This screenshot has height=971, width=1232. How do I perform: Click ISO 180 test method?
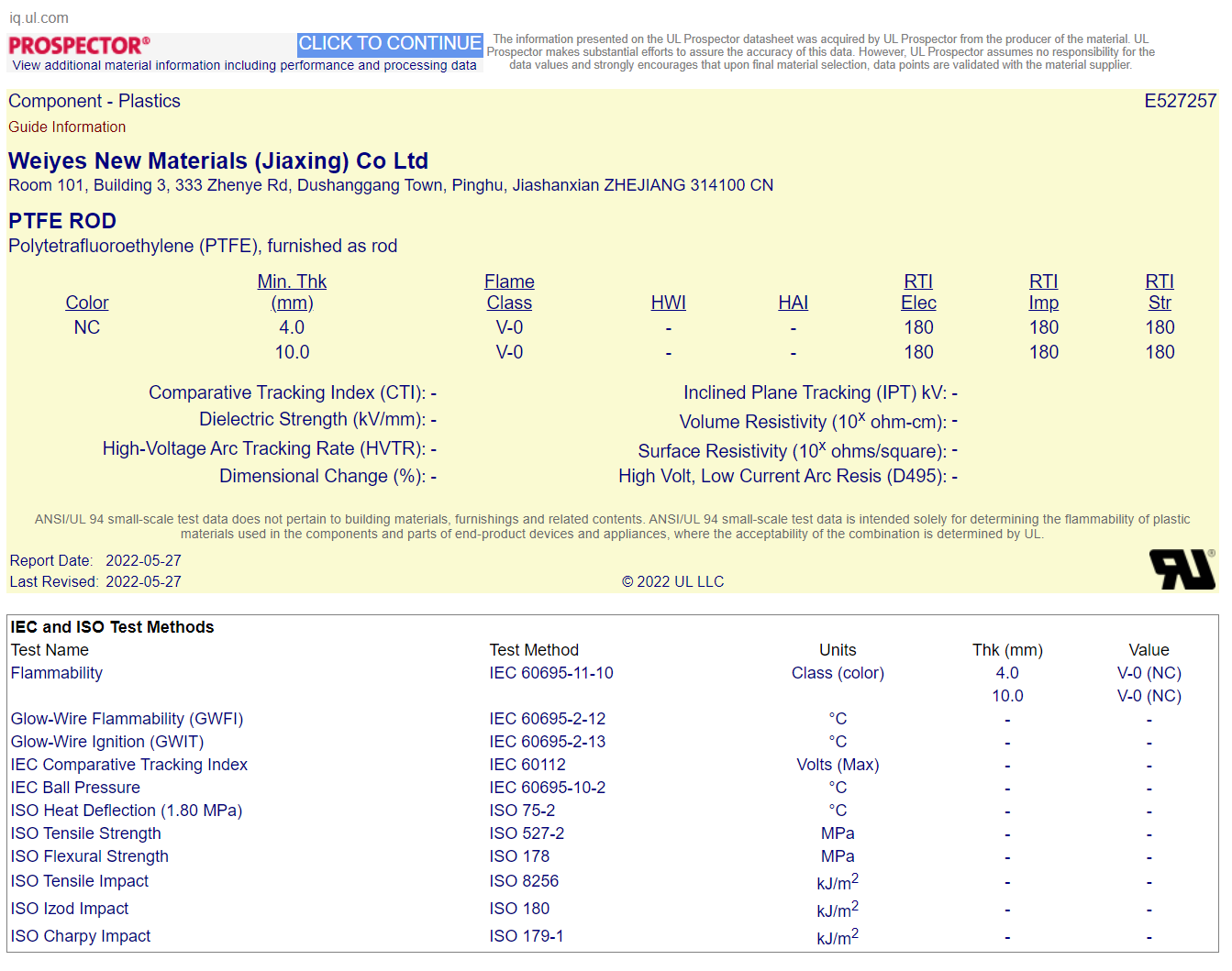pos(519,909)
